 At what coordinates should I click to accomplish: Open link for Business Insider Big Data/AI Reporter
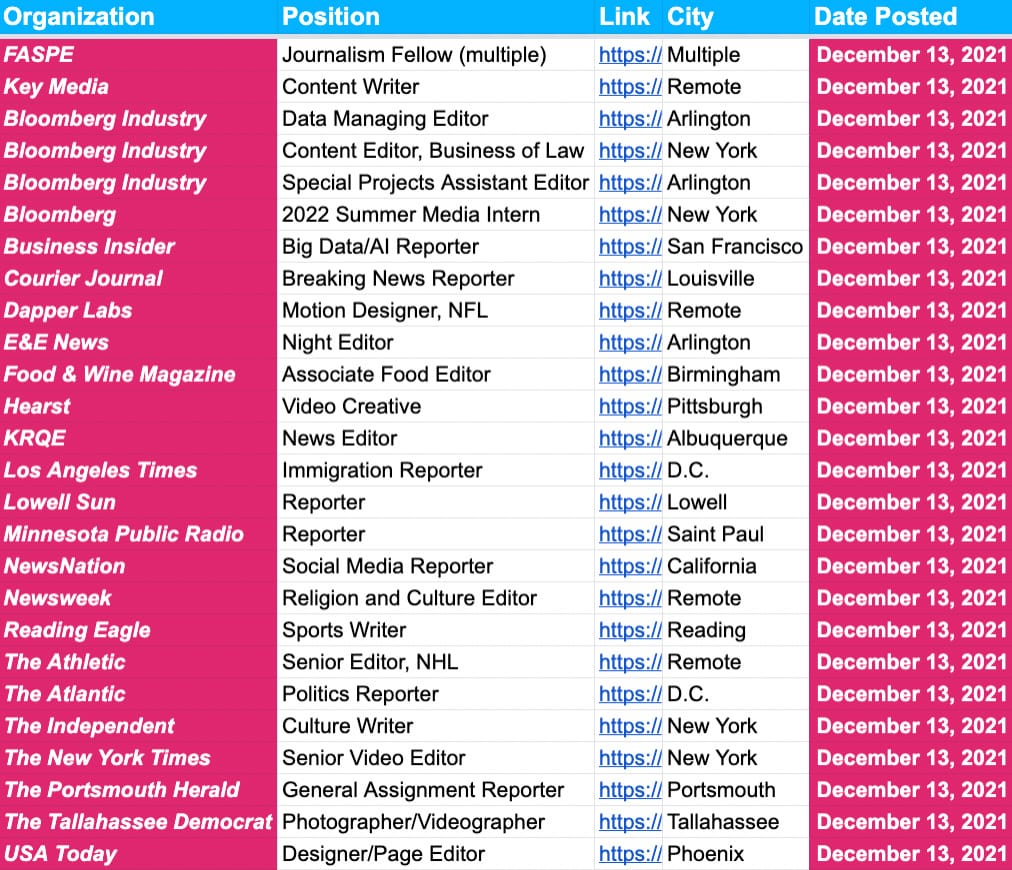click(x=629, y=247)
